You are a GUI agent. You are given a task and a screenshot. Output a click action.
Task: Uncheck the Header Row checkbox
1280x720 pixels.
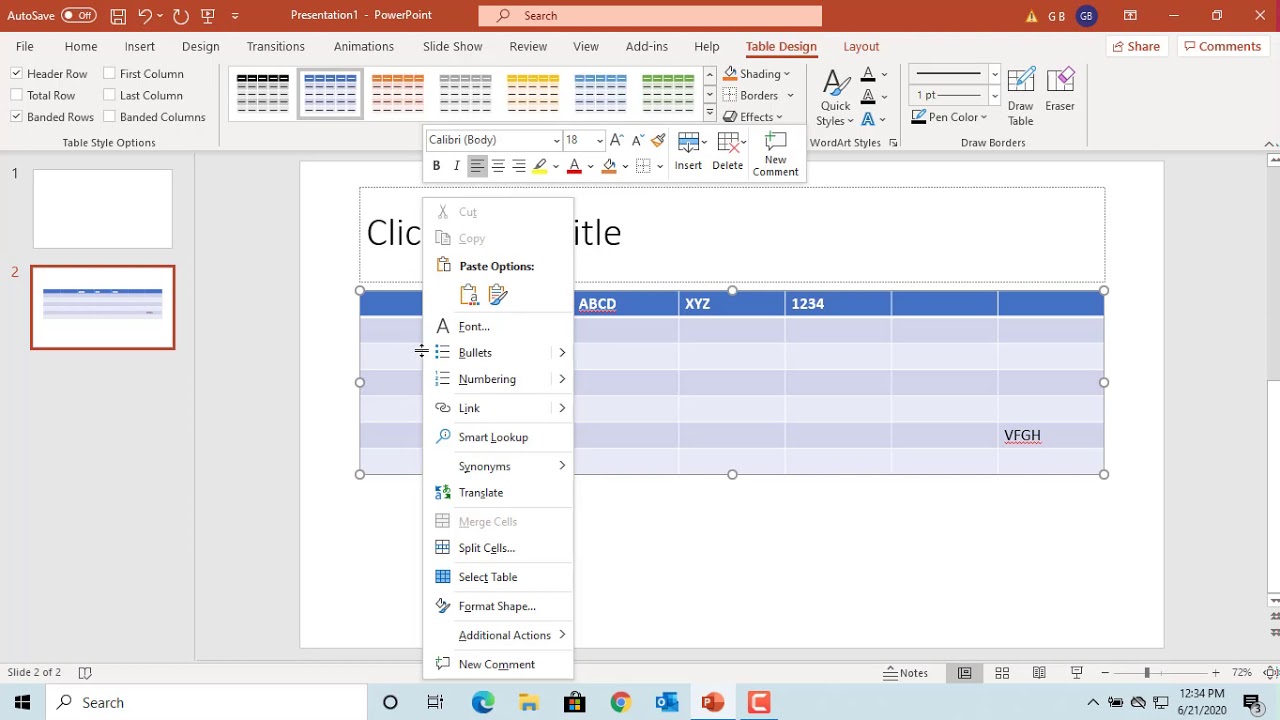tap(17, 73)
